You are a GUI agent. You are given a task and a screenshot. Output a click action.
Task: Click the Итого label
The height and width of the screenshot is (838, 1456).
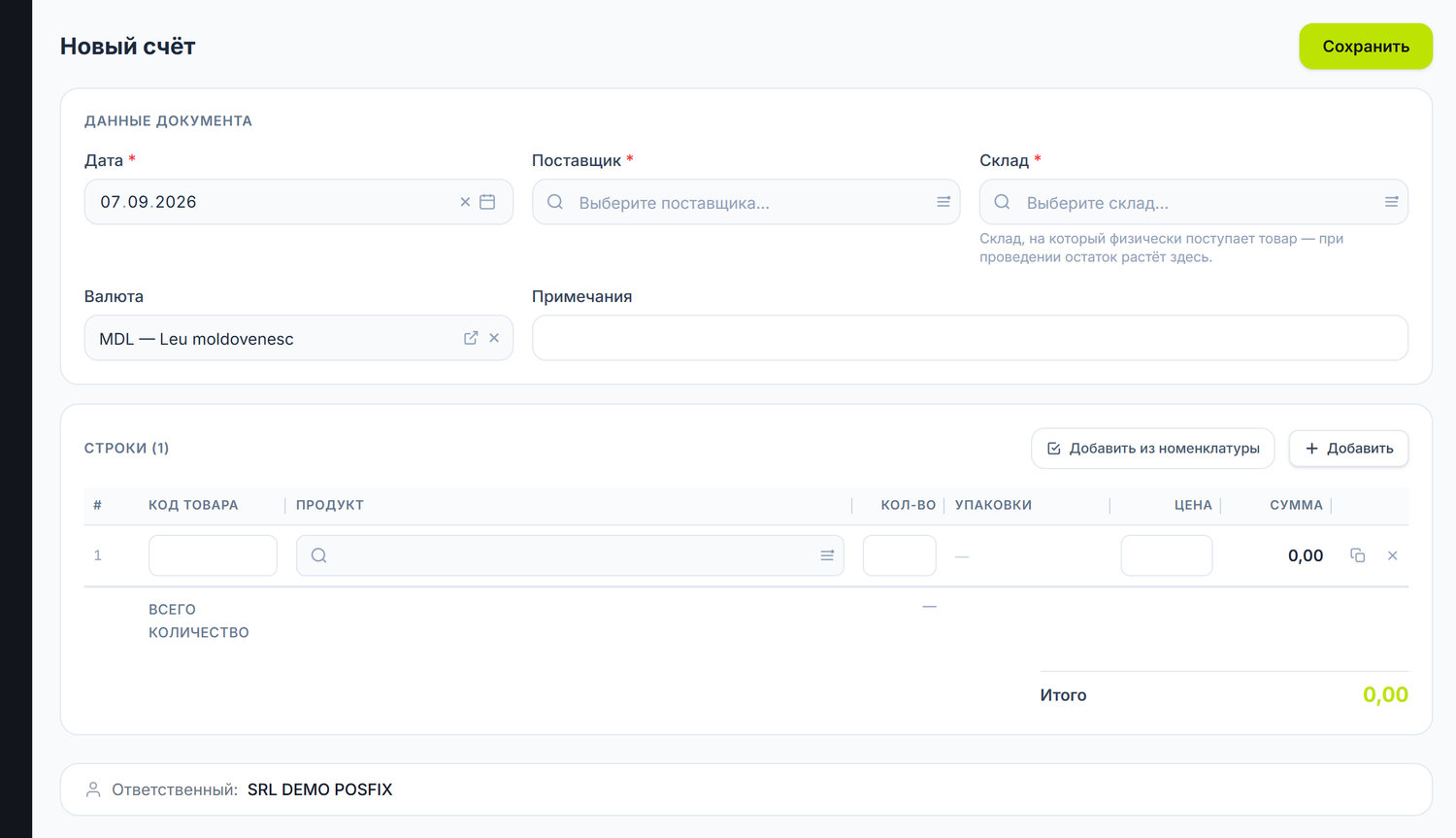[x=1063, y=695]
